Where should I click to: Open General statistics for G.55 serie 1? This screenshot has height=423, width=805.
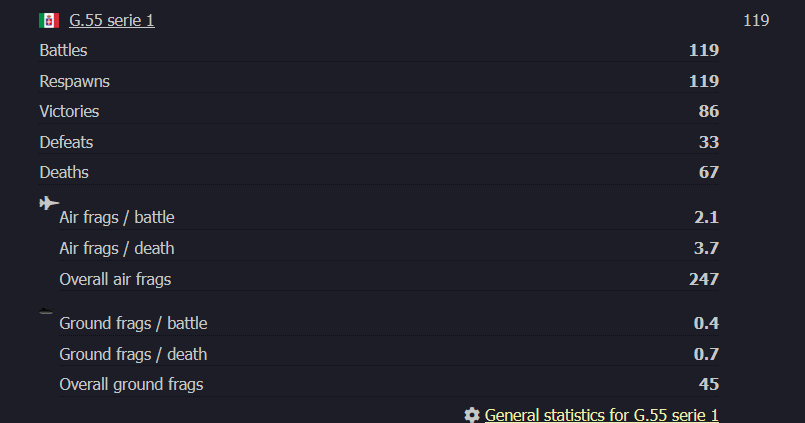coord(601,414)
